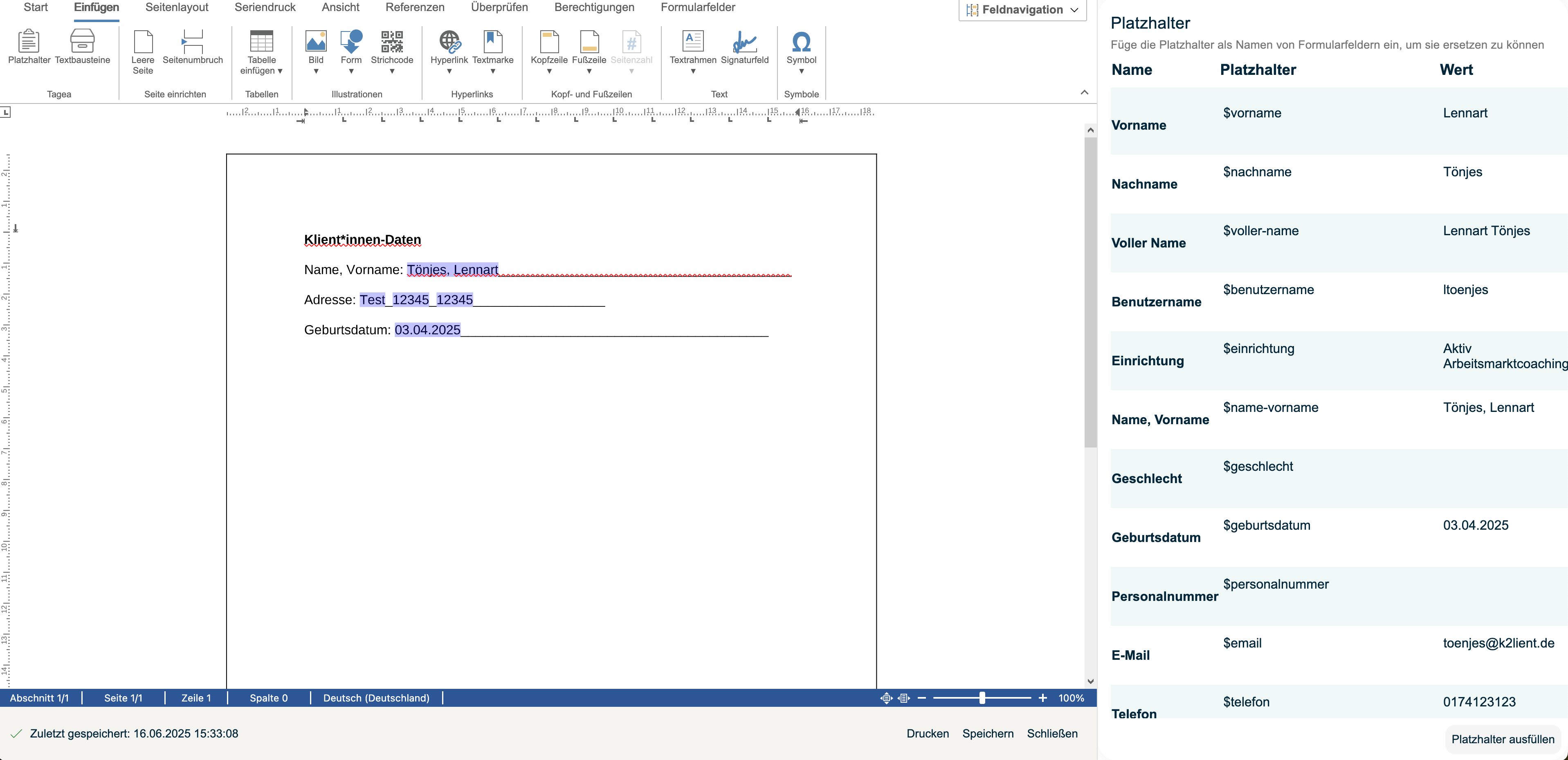Image resolution: width=1568 pixels, height=760 pixels.
Task: Insert a Seitenumbruch
Action: pos(192,46)
